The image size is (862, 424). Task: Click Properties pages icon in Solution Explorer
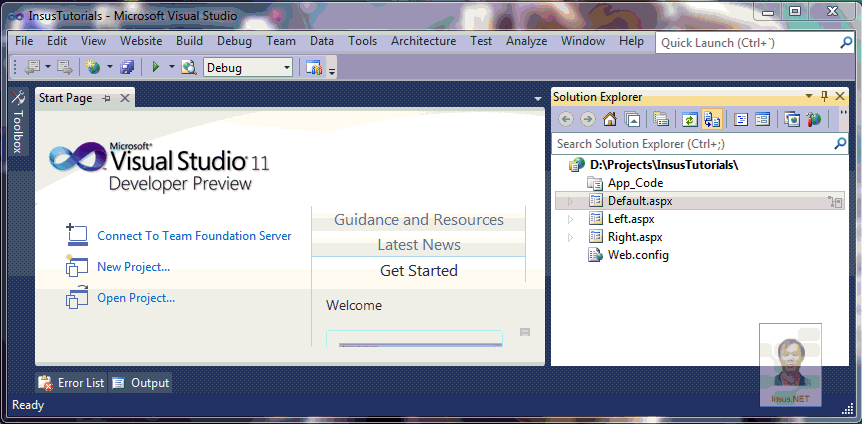[661, 119]
